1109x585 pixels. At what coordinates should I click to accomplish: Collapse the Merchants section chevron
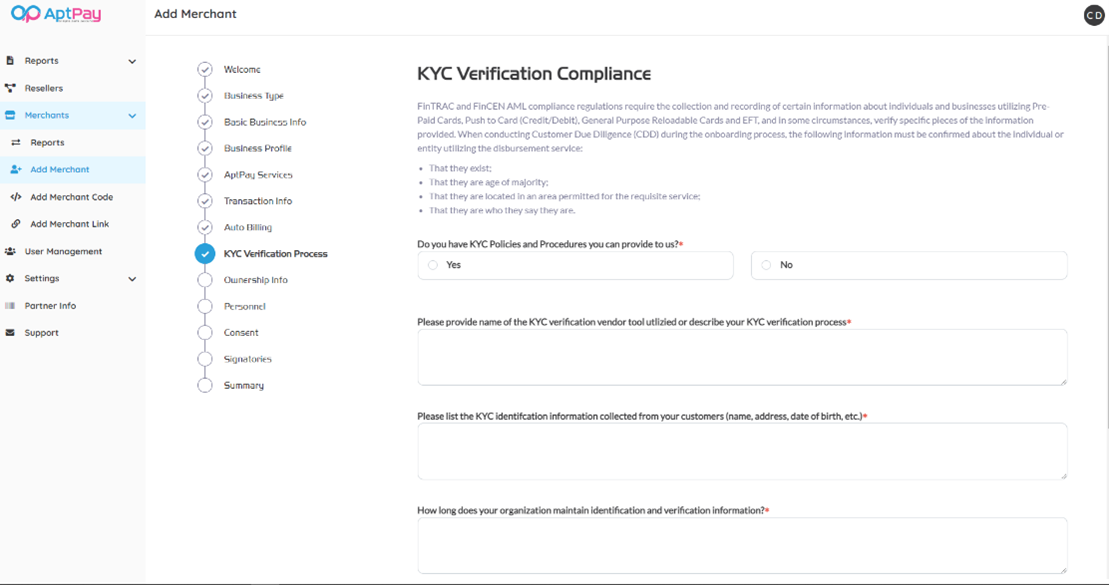[132, 116]
